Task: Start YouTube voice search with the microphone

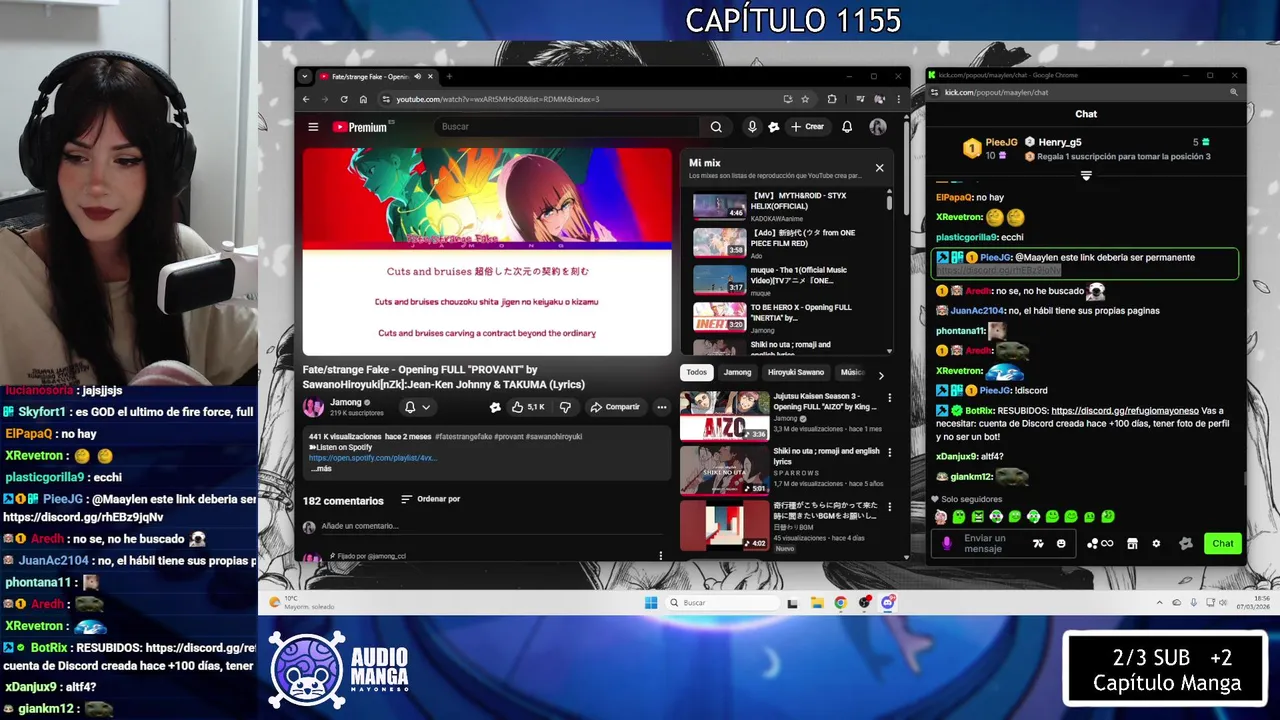Action: 752,127
